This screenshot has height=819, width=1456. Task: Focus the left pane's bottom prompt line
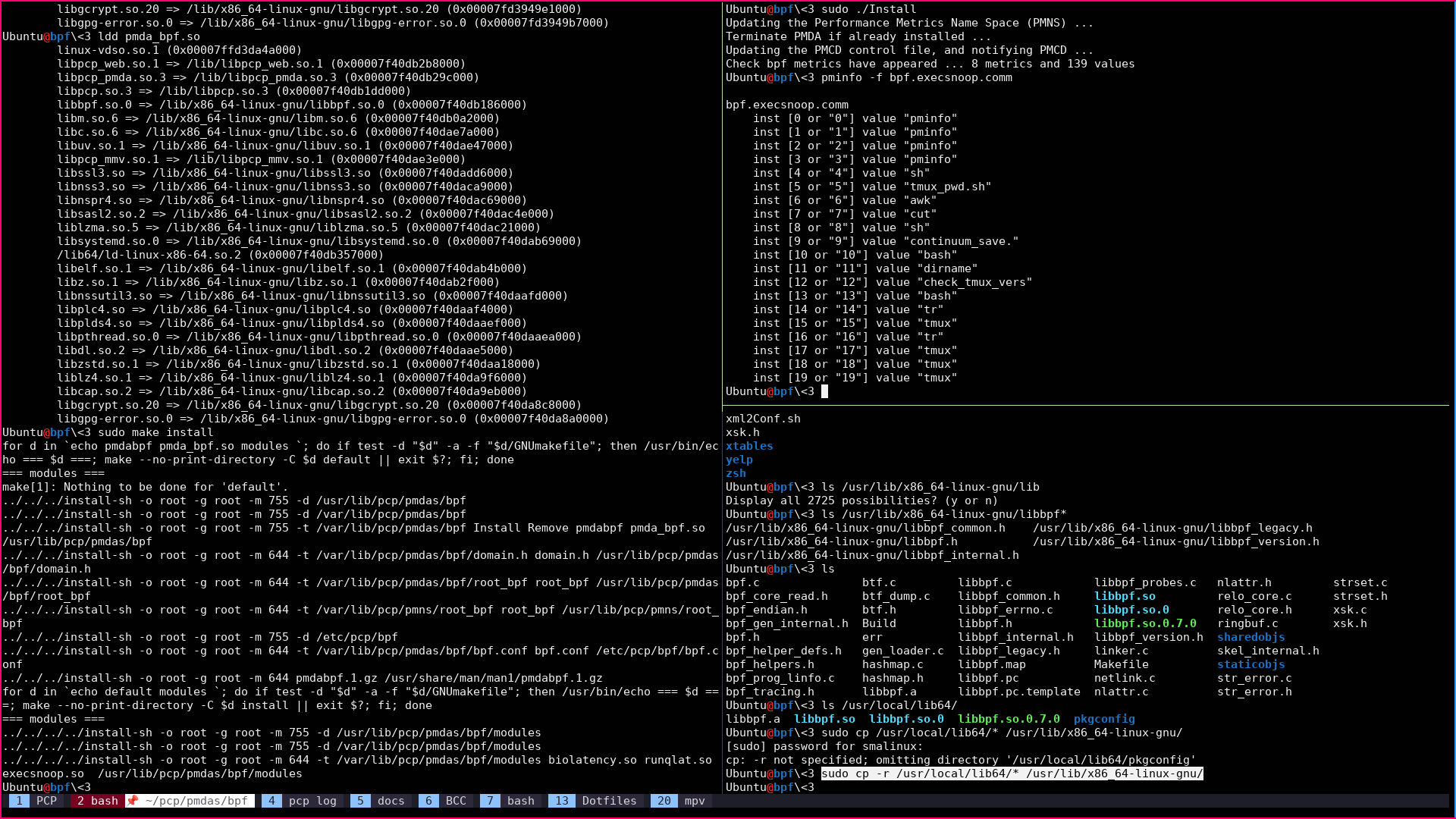pyautogui.click(x=47, y=787)
